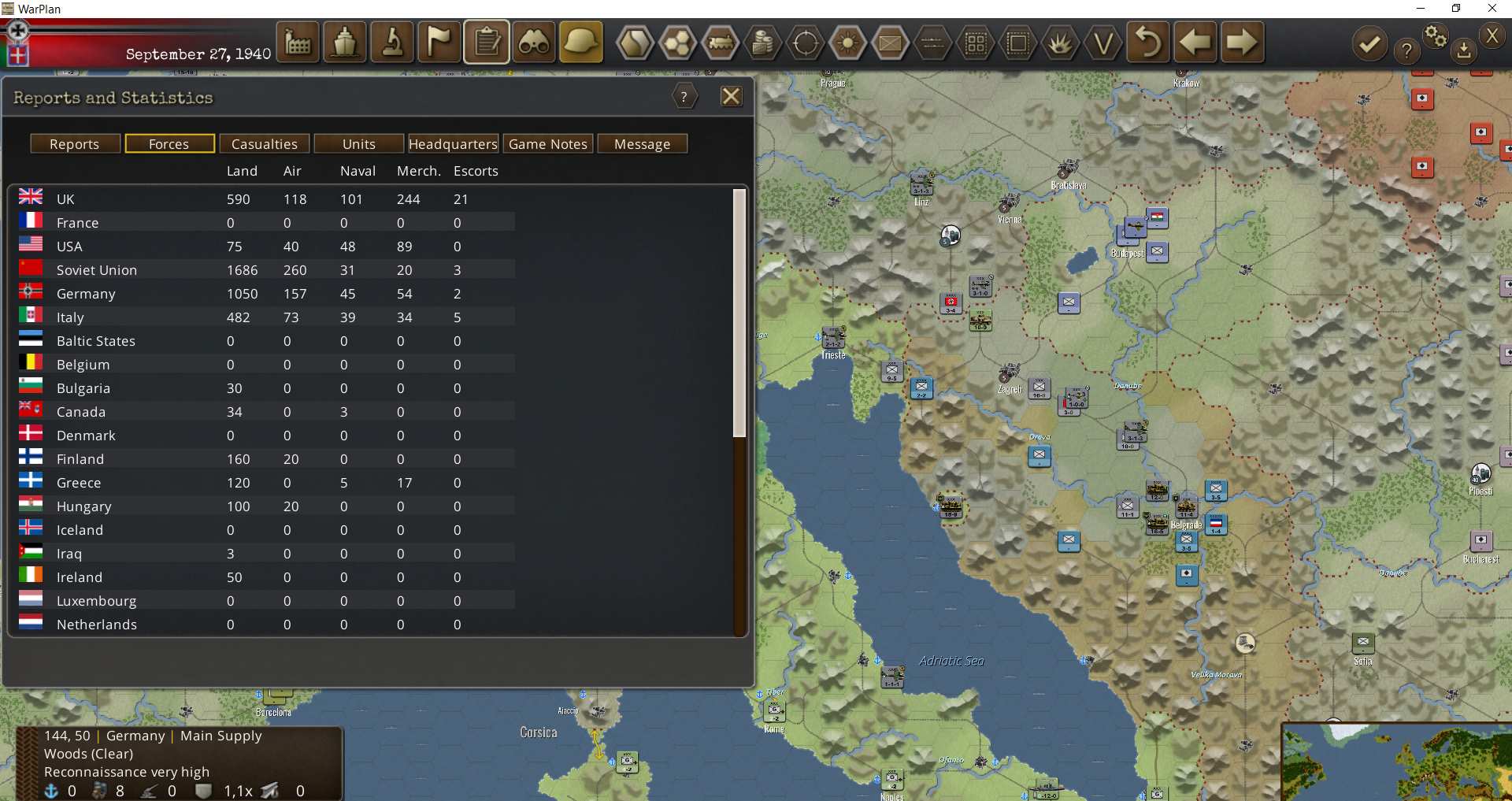Image resolution: width=1512 pixels, height=801 pixels.
Task: Click the Escorts column header
Action: pyautogui.click(x=476, y=171)
